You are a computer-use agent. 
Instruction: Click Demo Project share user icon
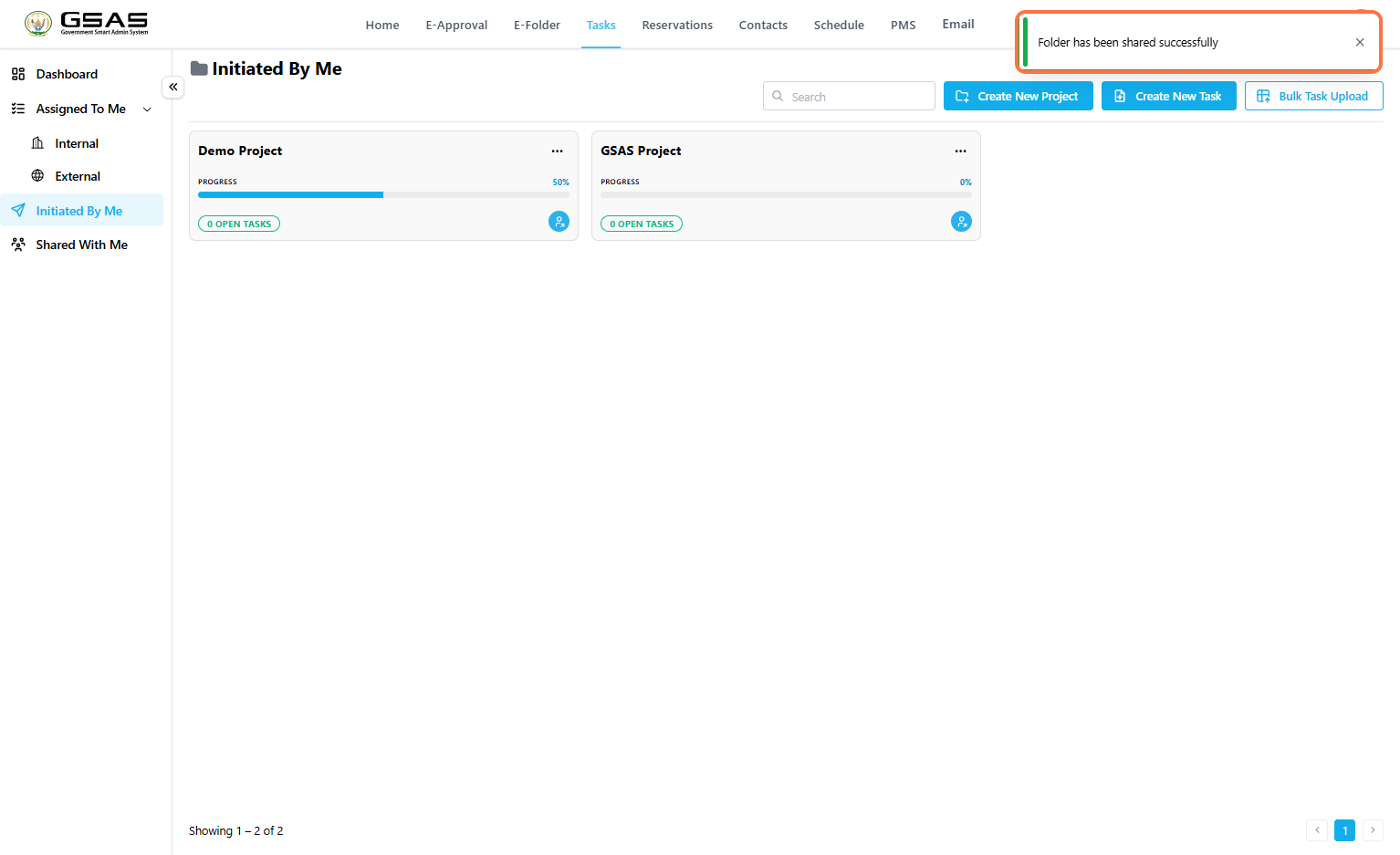point(559,221)
